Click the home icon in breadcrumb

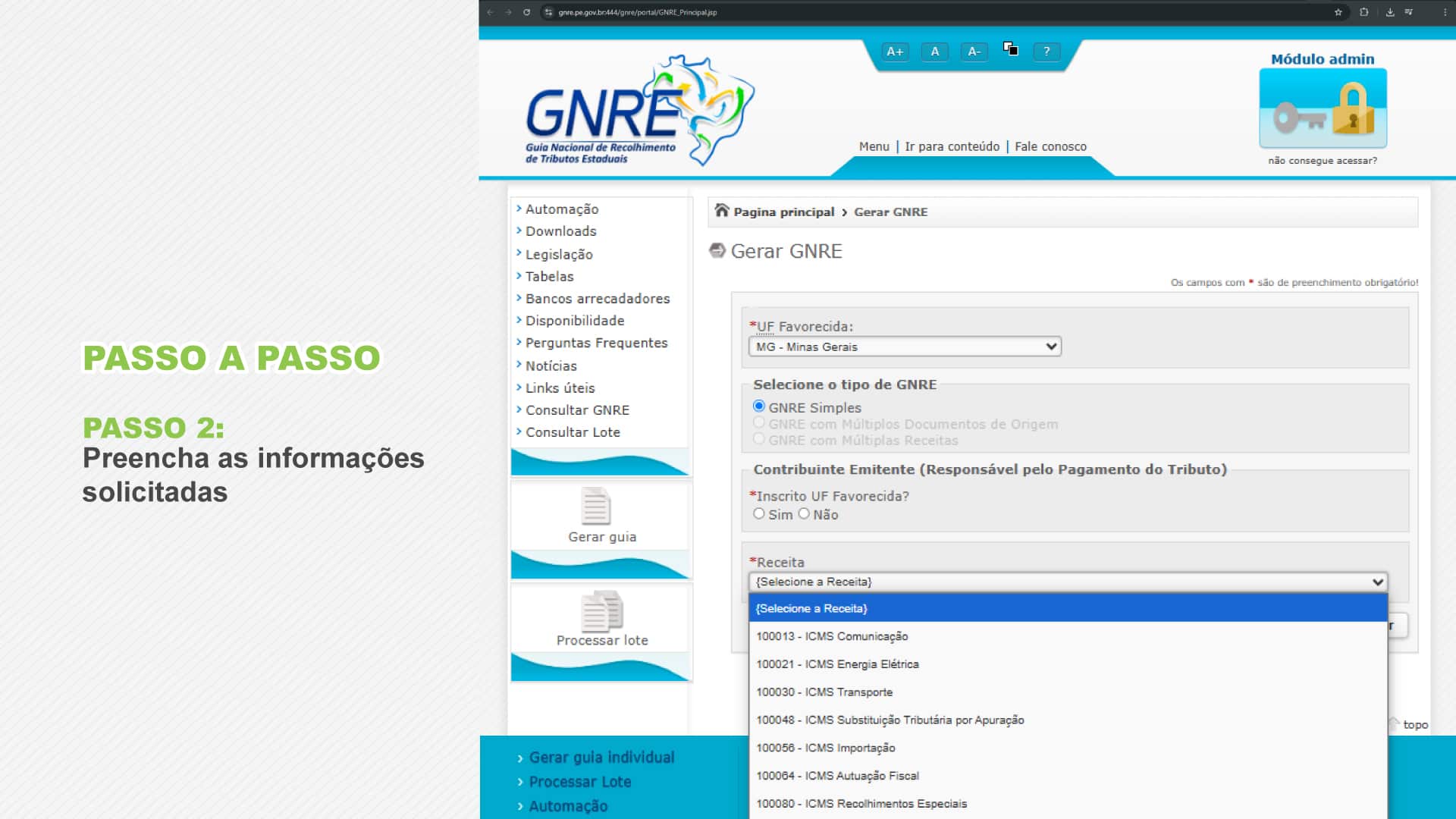pyautogui.click(x=722, y=211)
